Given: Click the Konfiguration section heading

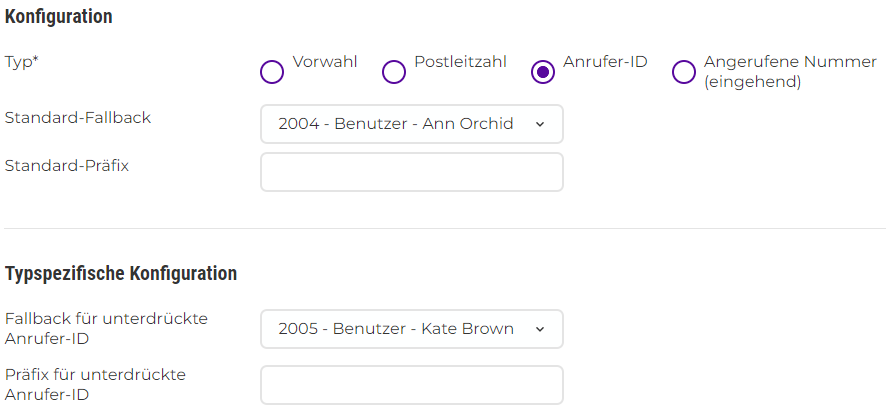Looking at the screenshot, I should coord(59,16).
